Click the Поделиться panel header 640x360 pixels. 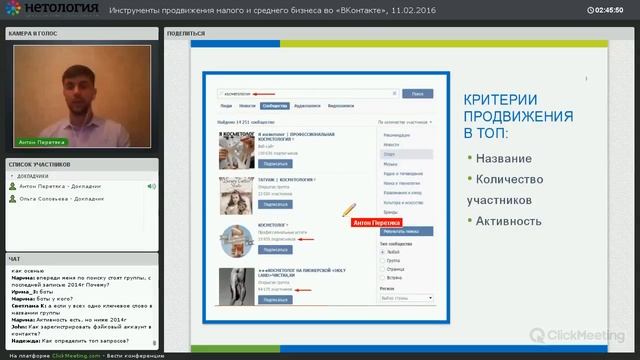tap(399, 33)
